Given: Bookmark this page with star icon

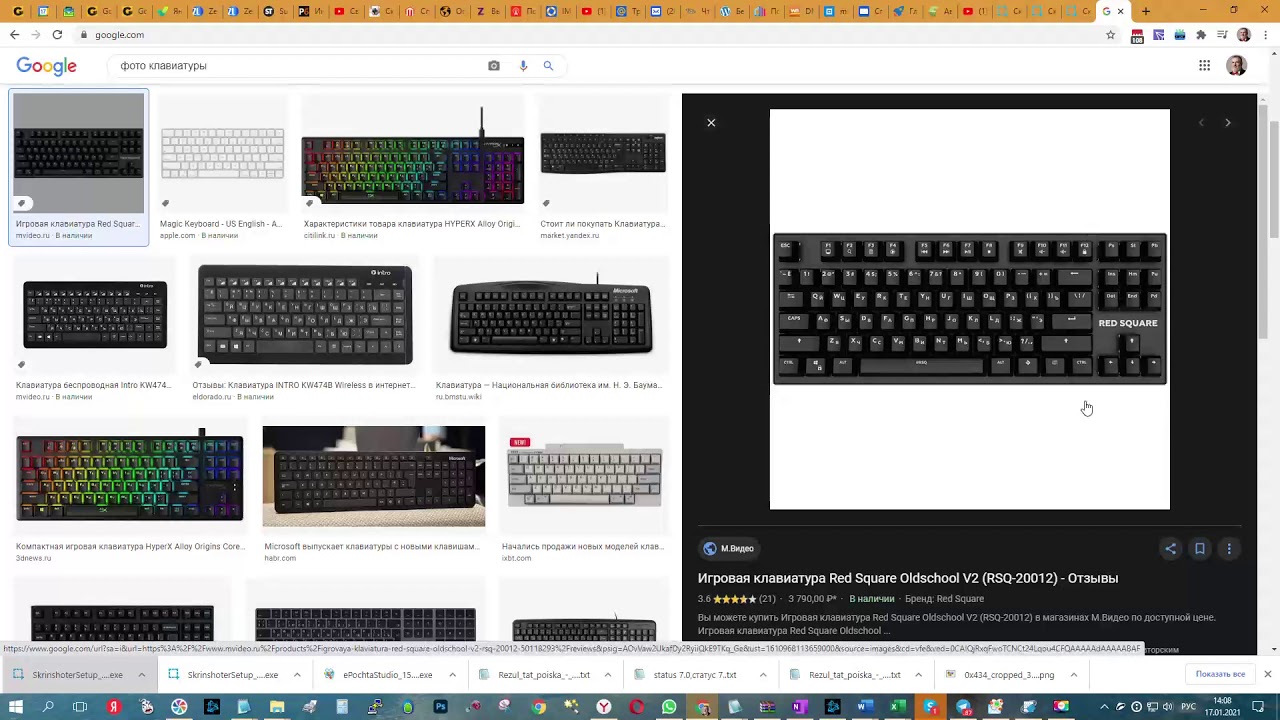Looking at the screenshot, I should coord(1110,34).
